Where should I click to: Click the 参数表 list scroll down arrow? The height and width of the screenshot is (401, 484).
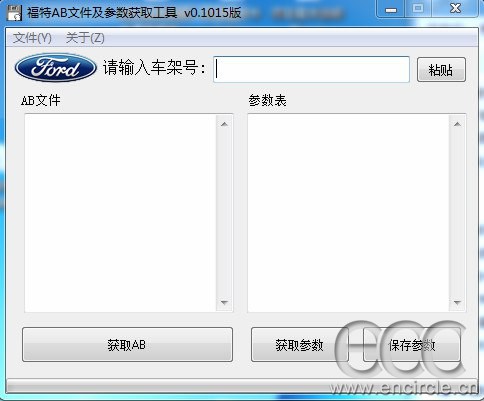(x=457, y=303)
